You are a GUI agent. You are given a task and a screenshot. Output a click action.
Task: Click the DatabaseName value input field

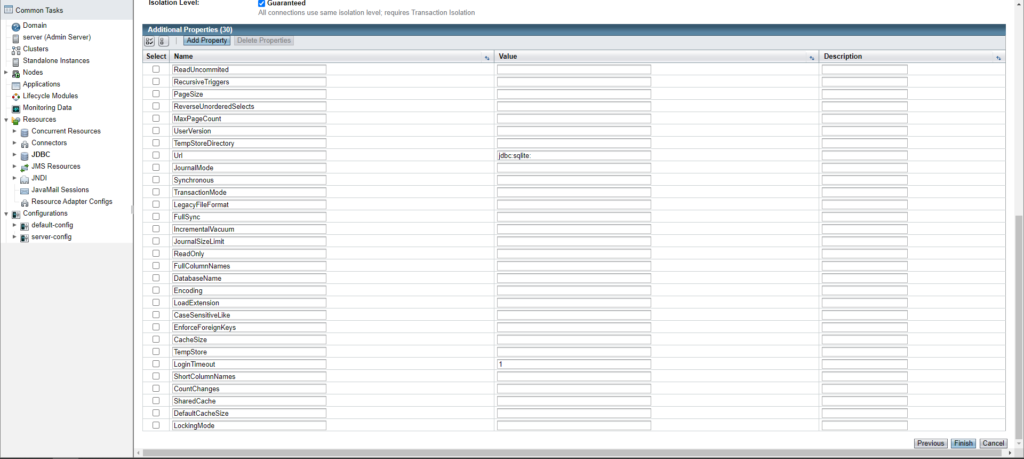pyautogui.click(x=574, y=278)
